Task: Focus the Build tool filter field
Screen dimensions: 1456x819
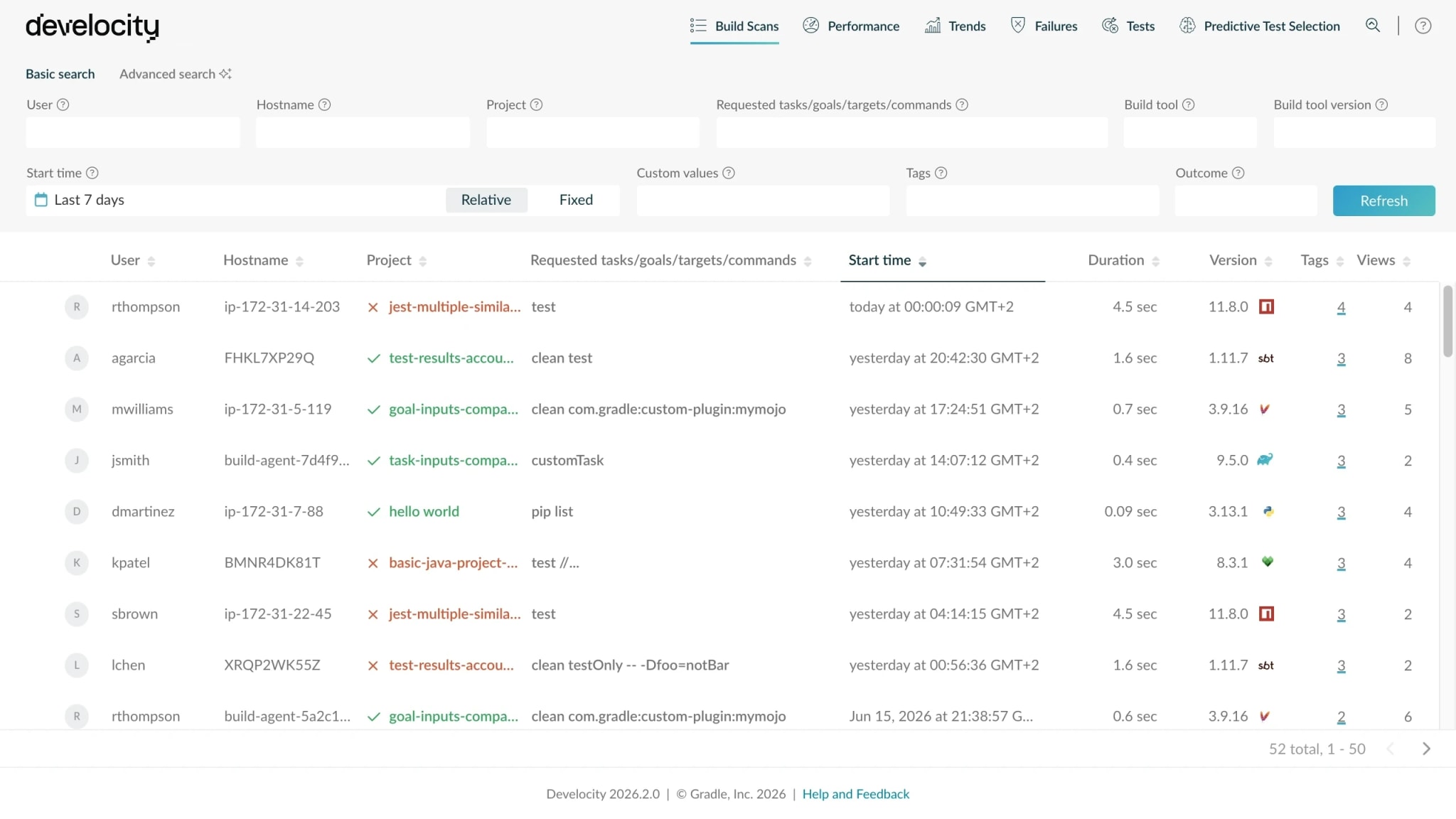Action: tap(1190, 133)
